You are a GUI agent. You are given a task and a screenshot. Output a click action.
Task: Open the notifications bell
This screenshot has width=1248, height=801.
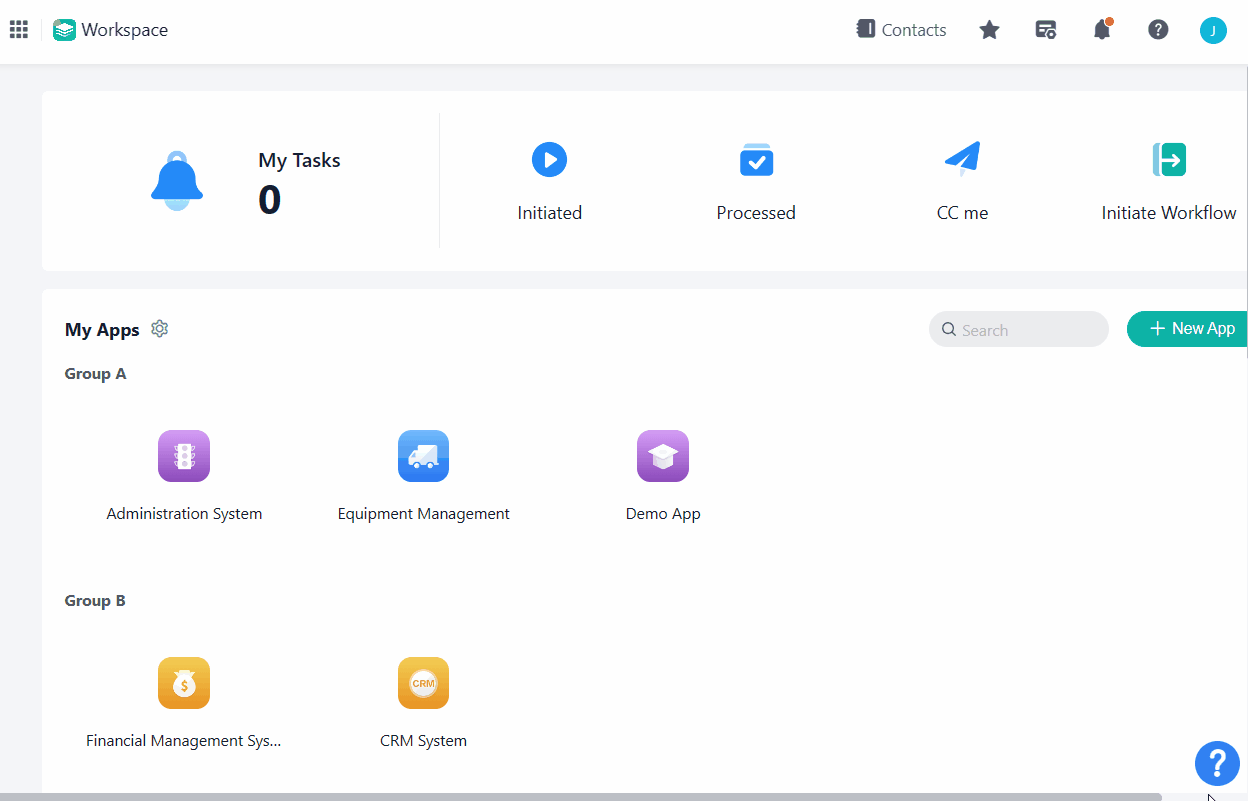point(1101,30)
